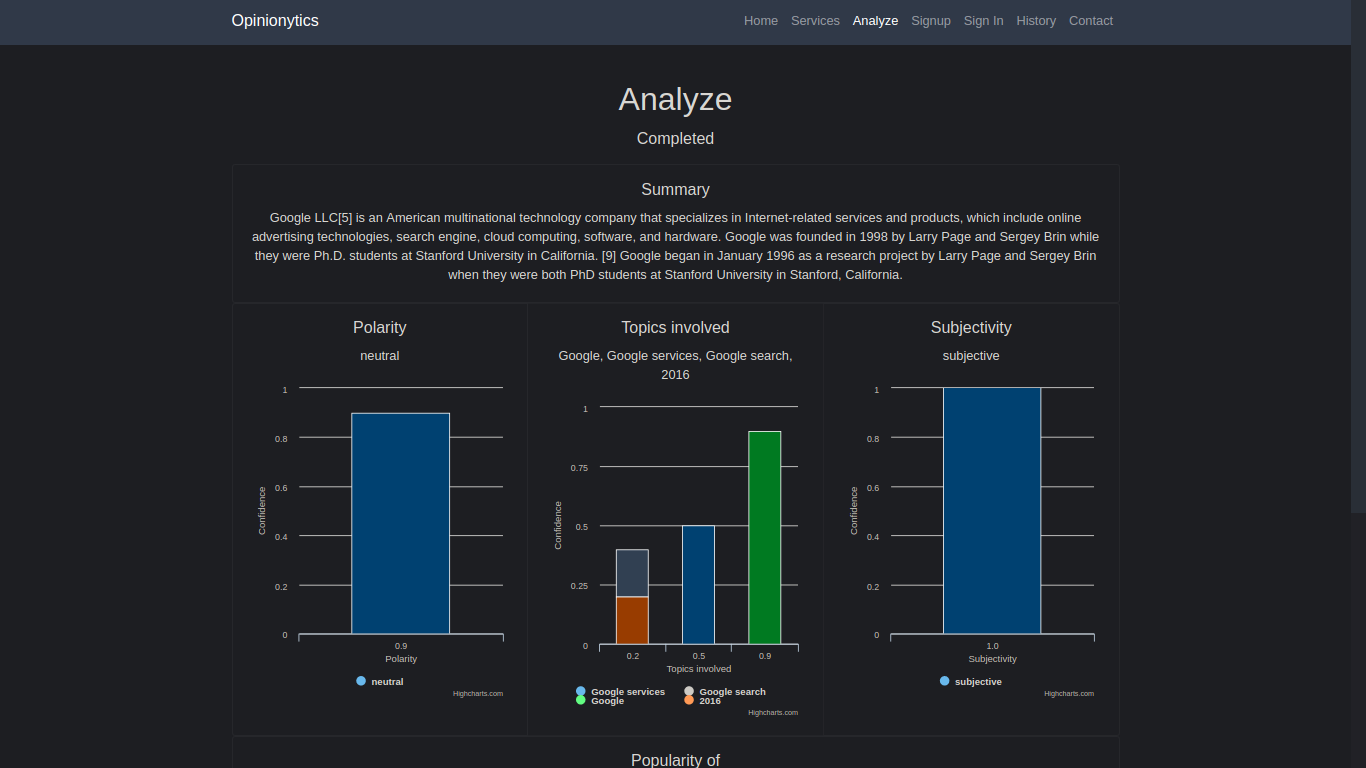Go to the Home nav item

[761, 21]
